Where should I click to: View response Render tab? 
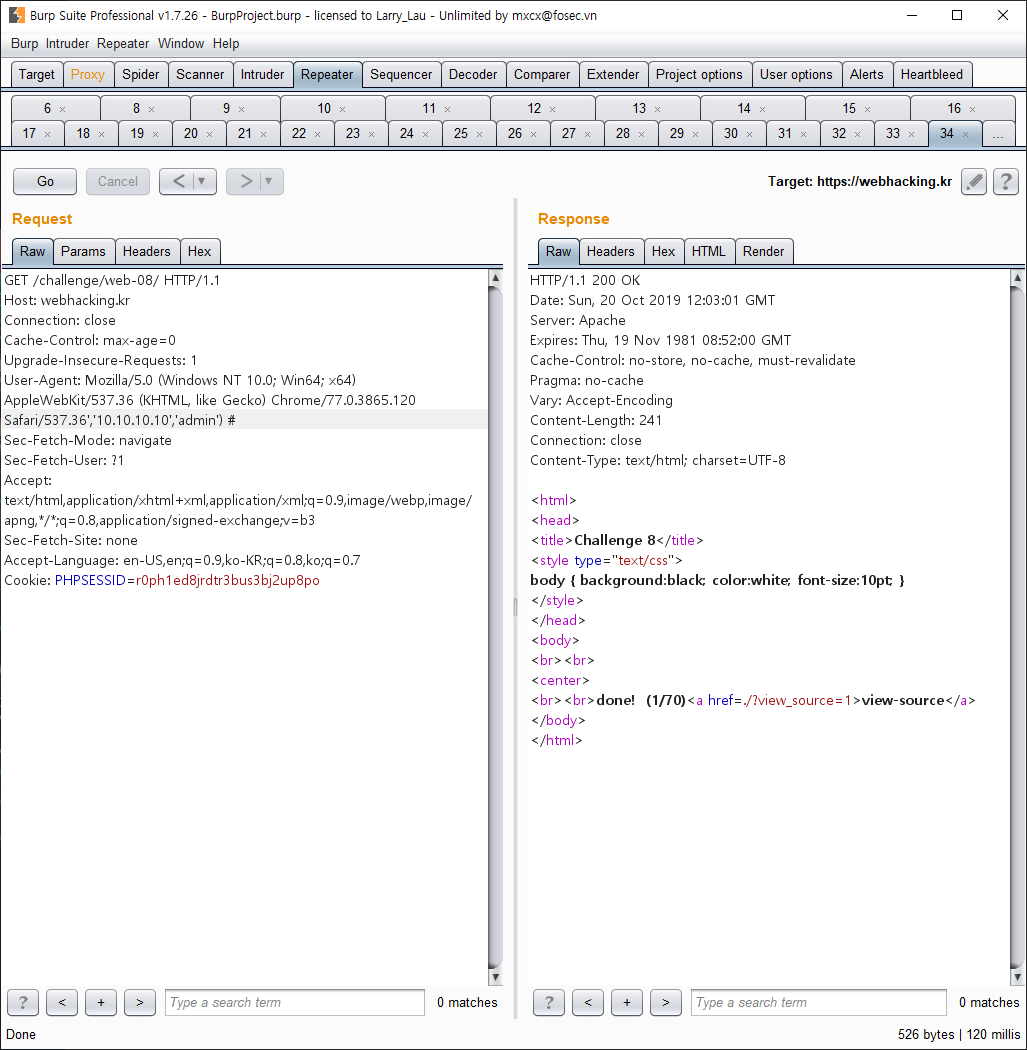pos(763,252)
